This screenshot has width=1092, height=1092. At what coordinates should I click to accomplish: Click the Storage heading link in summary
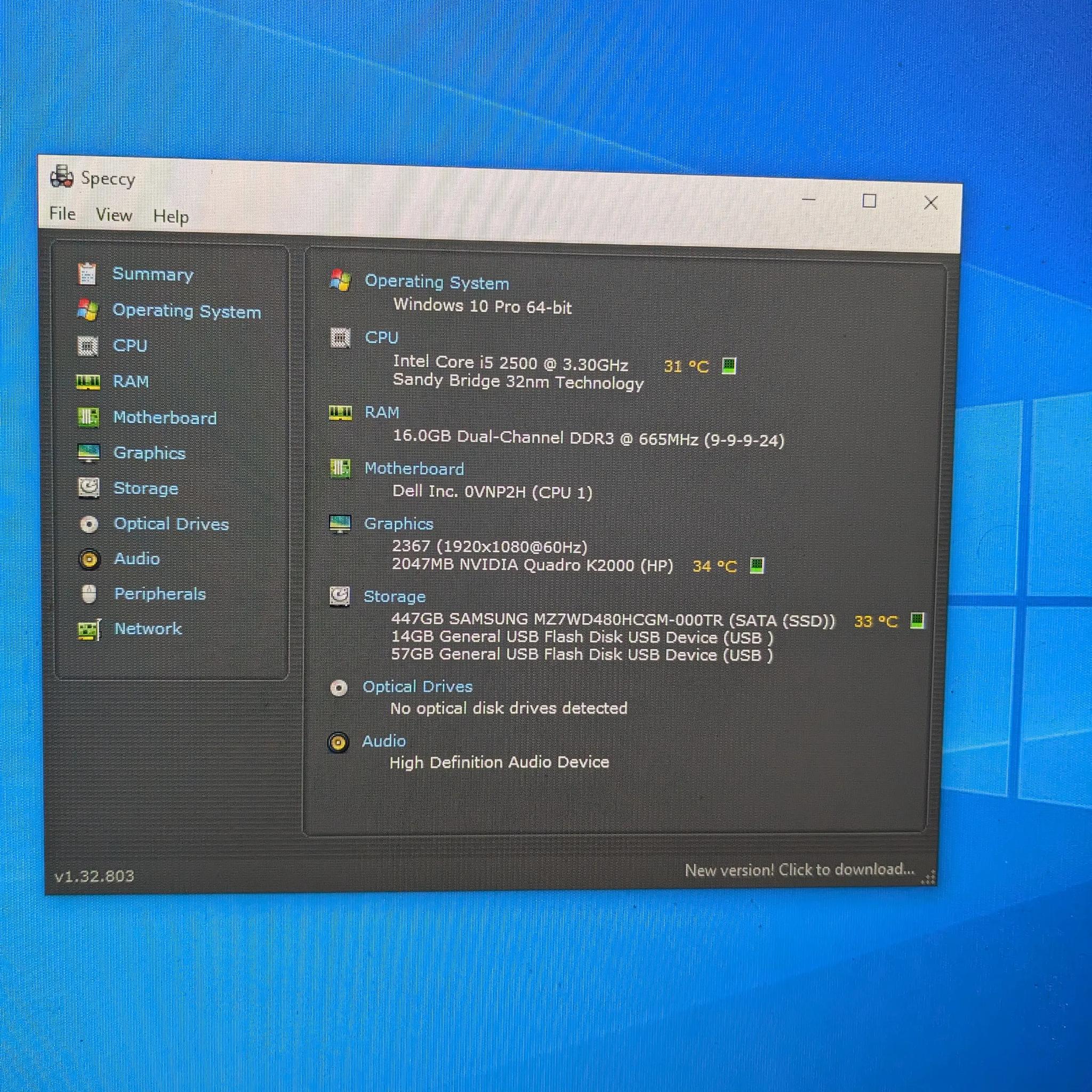[x=395, y=597]
